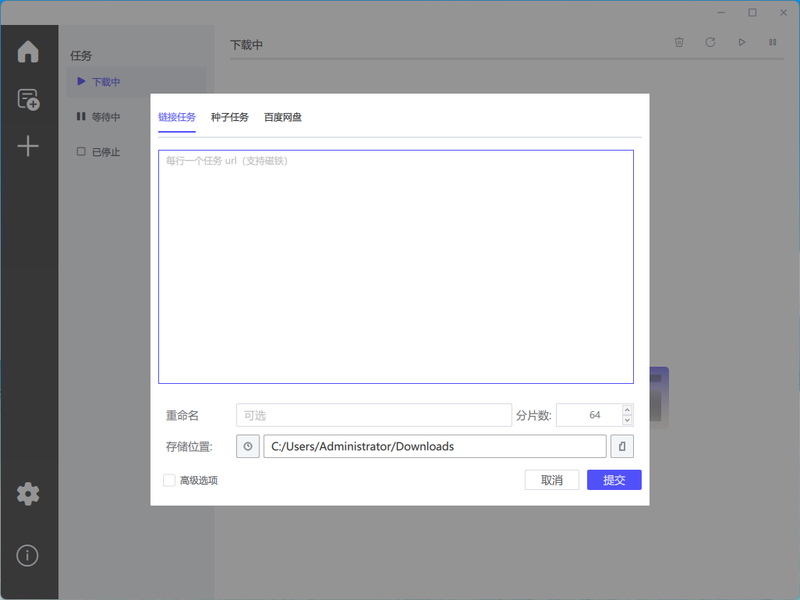This screenshot has width=800, height=600.
Task: Select the 已停止 task category
Action: tap(106, 152)
